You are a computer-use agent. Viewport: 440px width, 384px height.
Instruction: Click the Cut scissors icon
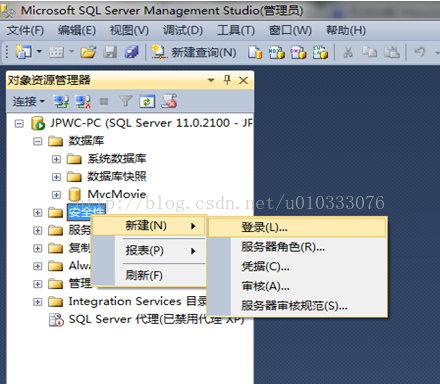[x=348, y=52]
